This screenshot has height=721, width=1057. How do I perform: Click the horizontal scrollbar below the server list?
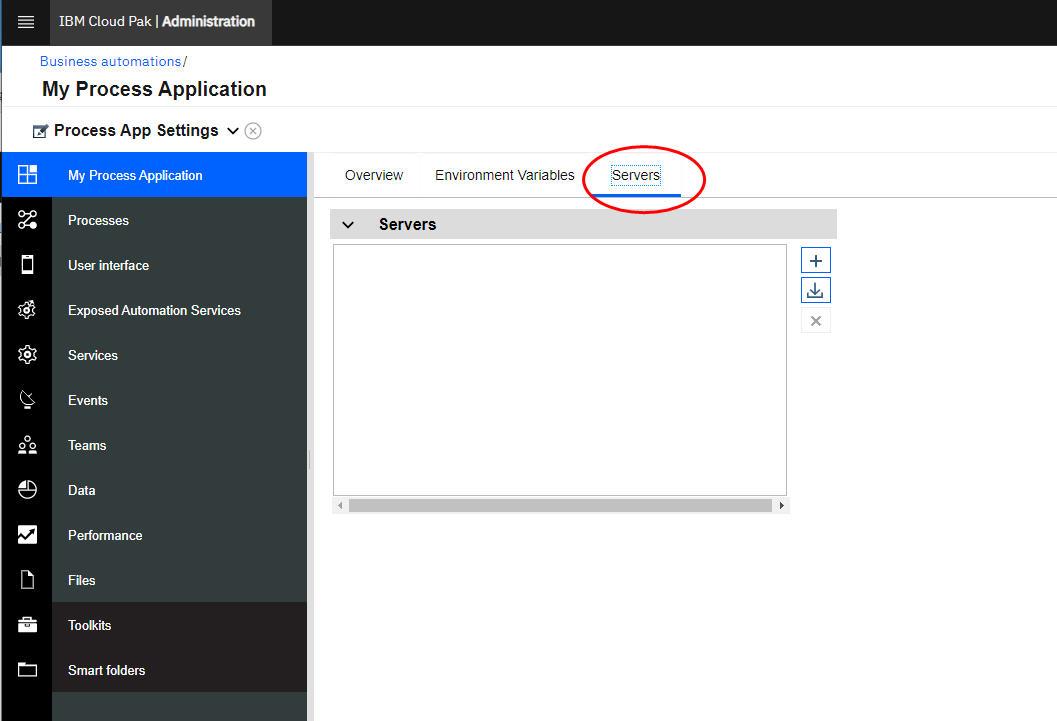[x=561, y=506]
